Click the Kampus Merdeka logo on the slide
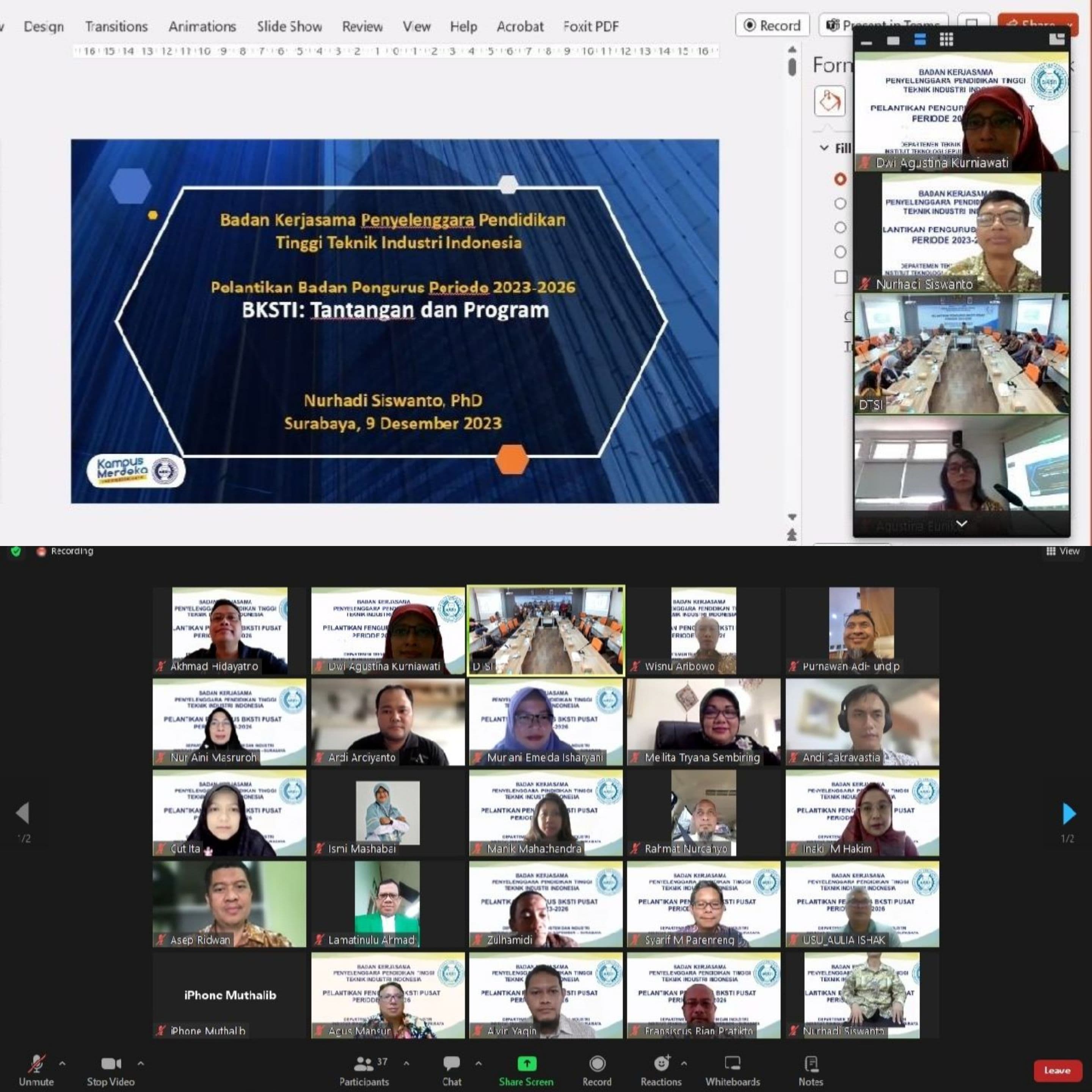The width and height of the screenshot is (1092, 1092). click(136, 470)
